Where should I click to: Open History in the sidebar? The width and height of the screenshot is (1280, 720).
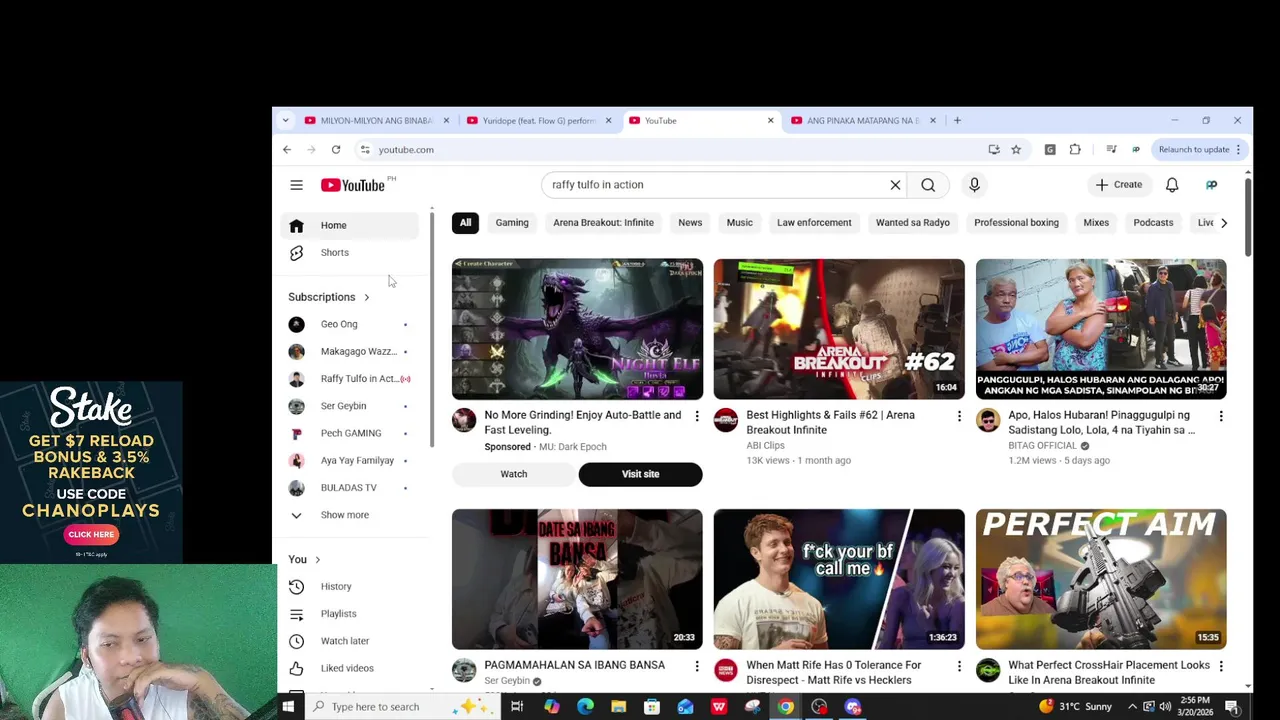pyautogui.click(x=350, y=587)
